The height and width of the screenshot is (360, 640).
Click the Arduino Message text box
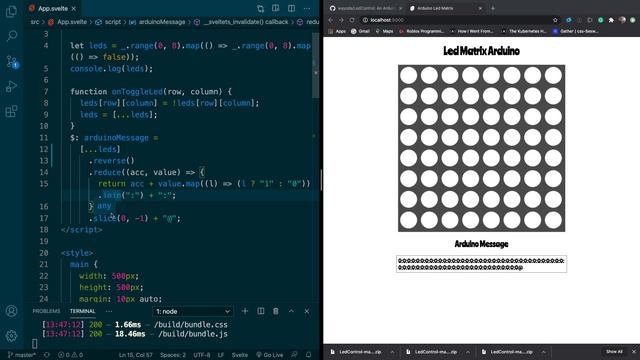point(481,264)
